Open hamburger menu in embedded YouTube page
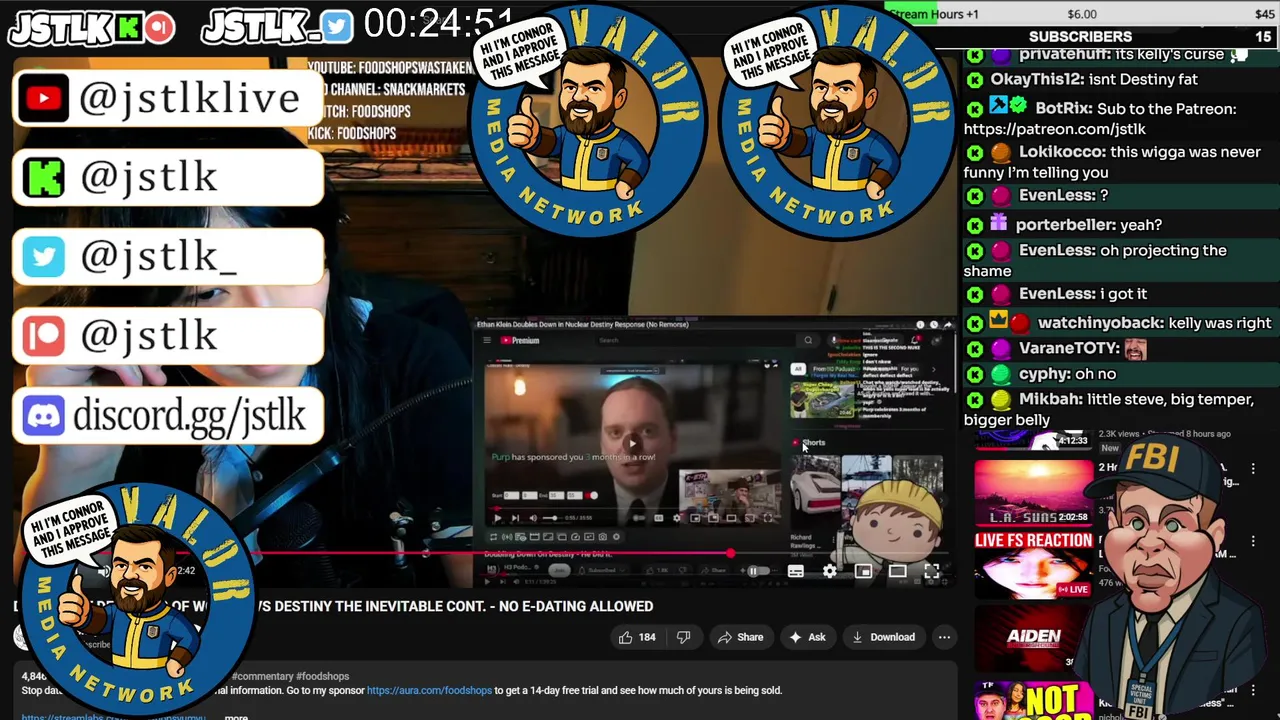Viewport: 1280px width, 720px height. 487,340
